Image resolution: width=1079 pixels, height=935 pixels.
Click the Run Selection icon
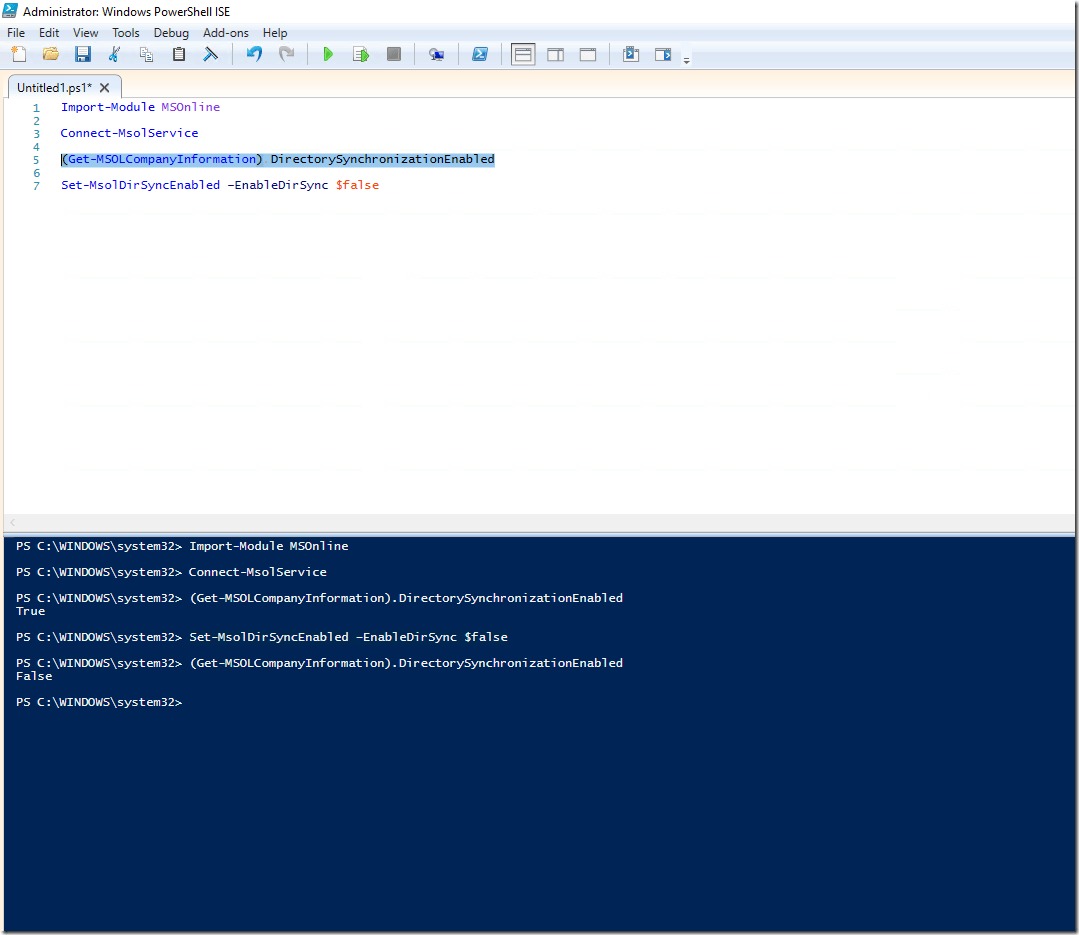pyautogui.click(x=361, y=54)
